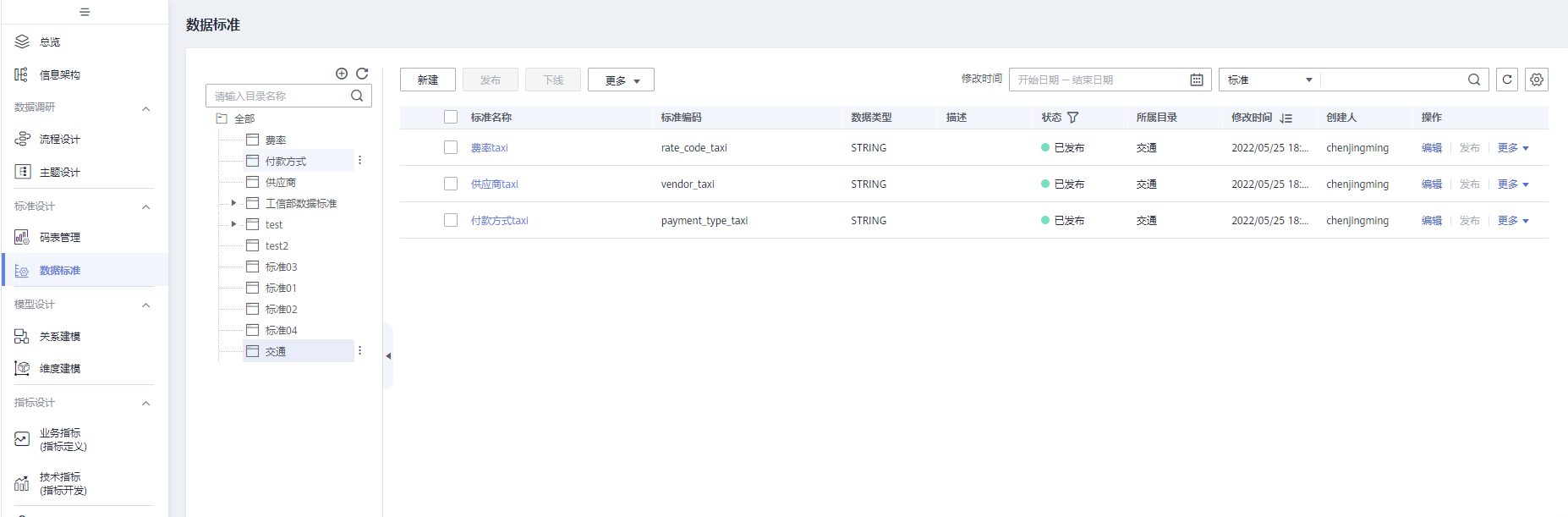The width and height of the screenshot is (1568, 517).
Task: Collapse the 标准设计 sidebar section
Action: pyautogui.click(x=146, y=206)
